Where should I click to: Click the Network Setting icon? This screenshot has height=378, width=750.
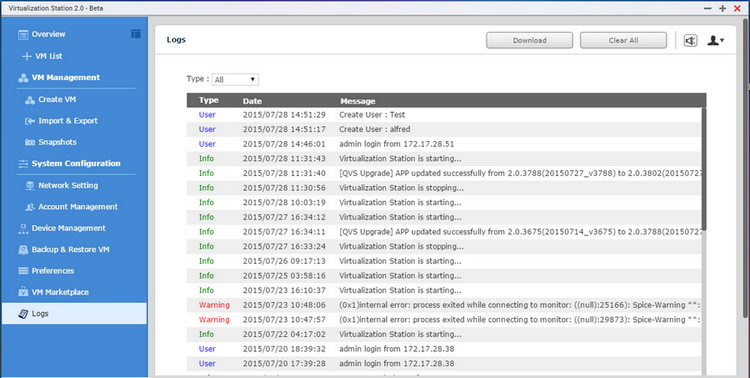point(30,186)
